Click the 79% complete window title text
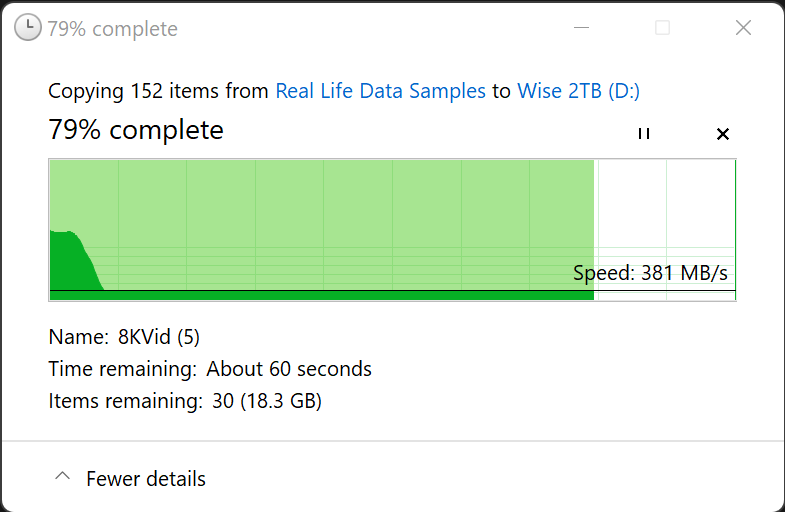Image resolution: width=785 pixels, height=512 pixels. click(x=112, y=29)
